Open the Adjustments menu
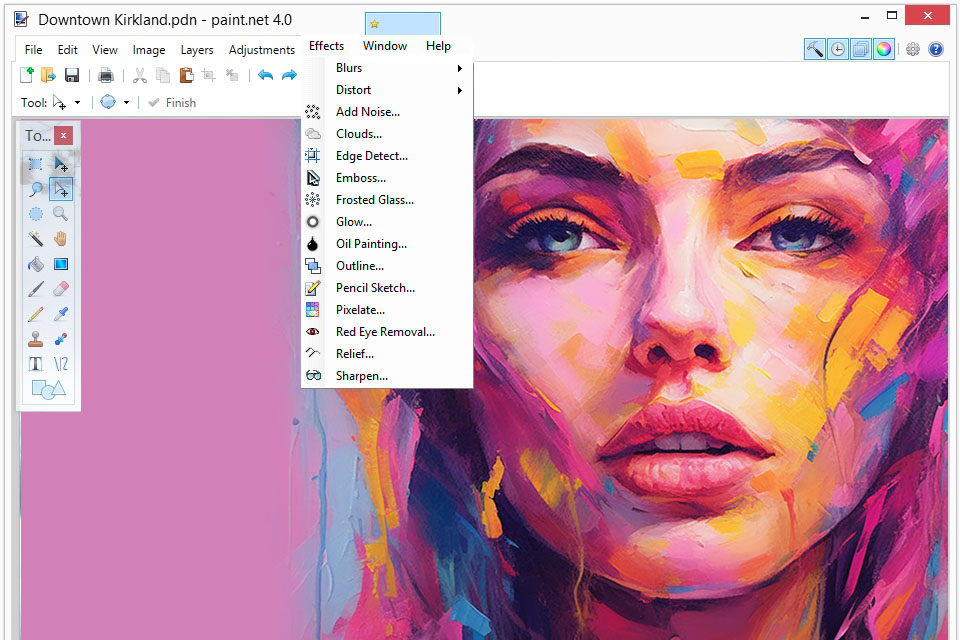Viewport: 960px width, 640px height. click(261, 50)
